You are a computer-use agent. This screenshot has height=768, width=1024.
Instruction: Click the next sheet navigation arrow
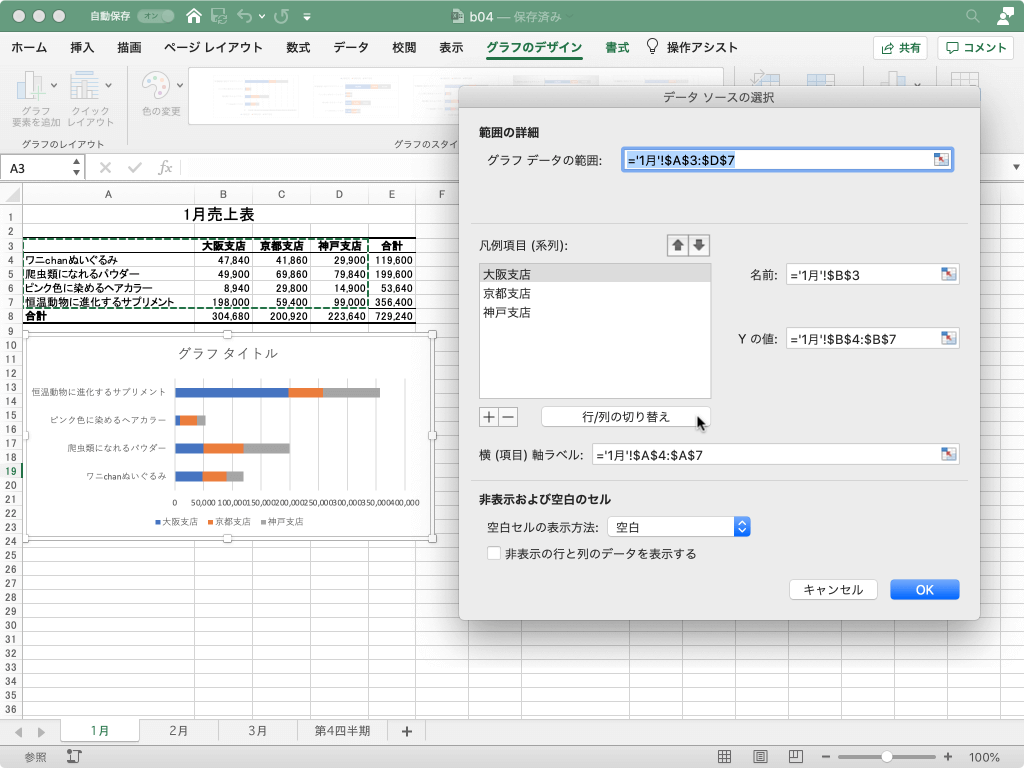pyautogui.click(x=41, y=732)
